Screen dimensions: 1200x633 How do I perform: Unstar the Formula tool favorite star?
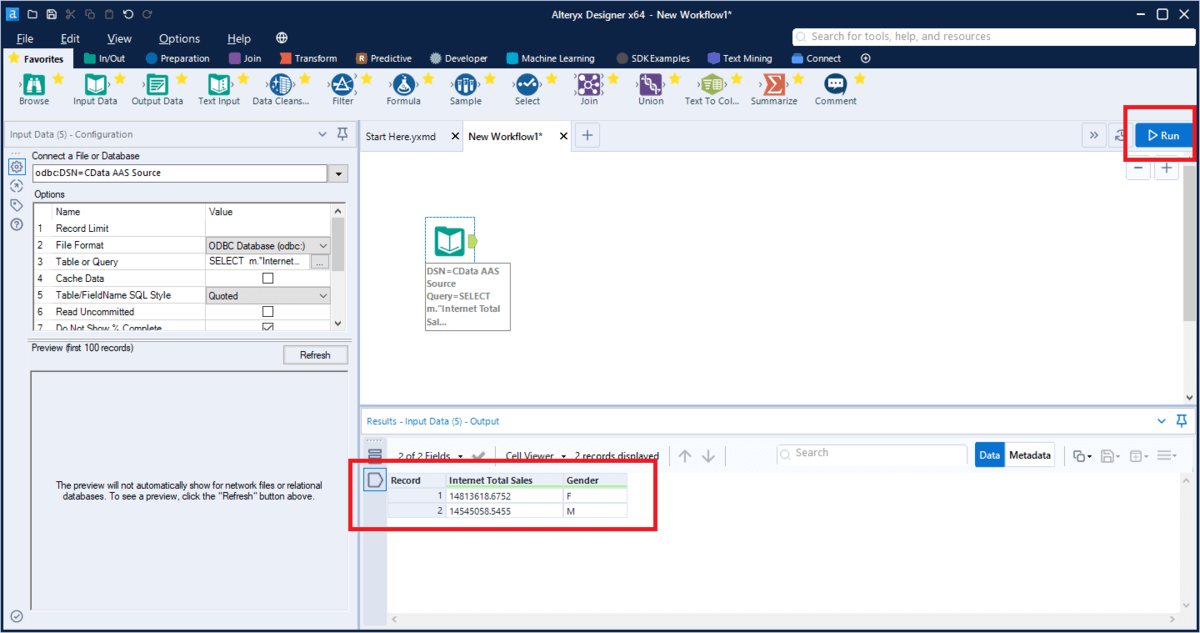[x=428, y=78]
